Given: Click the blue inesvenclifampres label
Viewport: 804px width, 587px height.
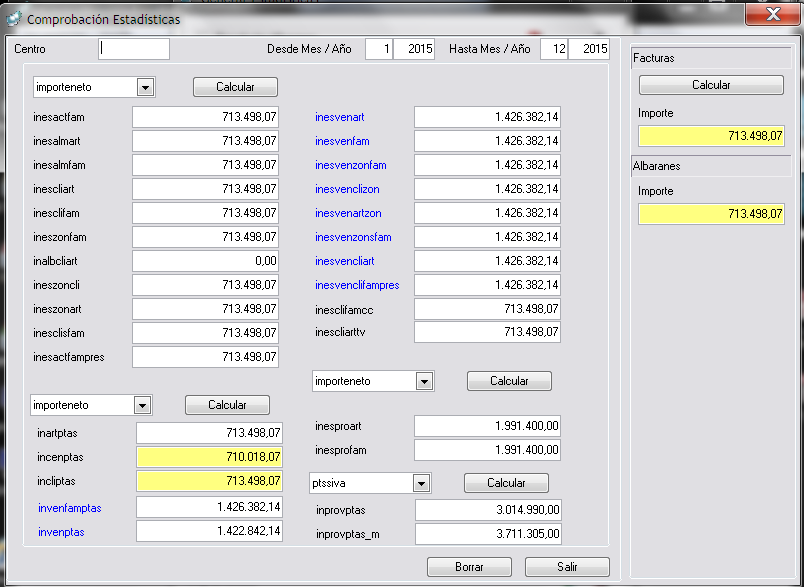Looking at the screenshot, I should [x=357, y=286].
